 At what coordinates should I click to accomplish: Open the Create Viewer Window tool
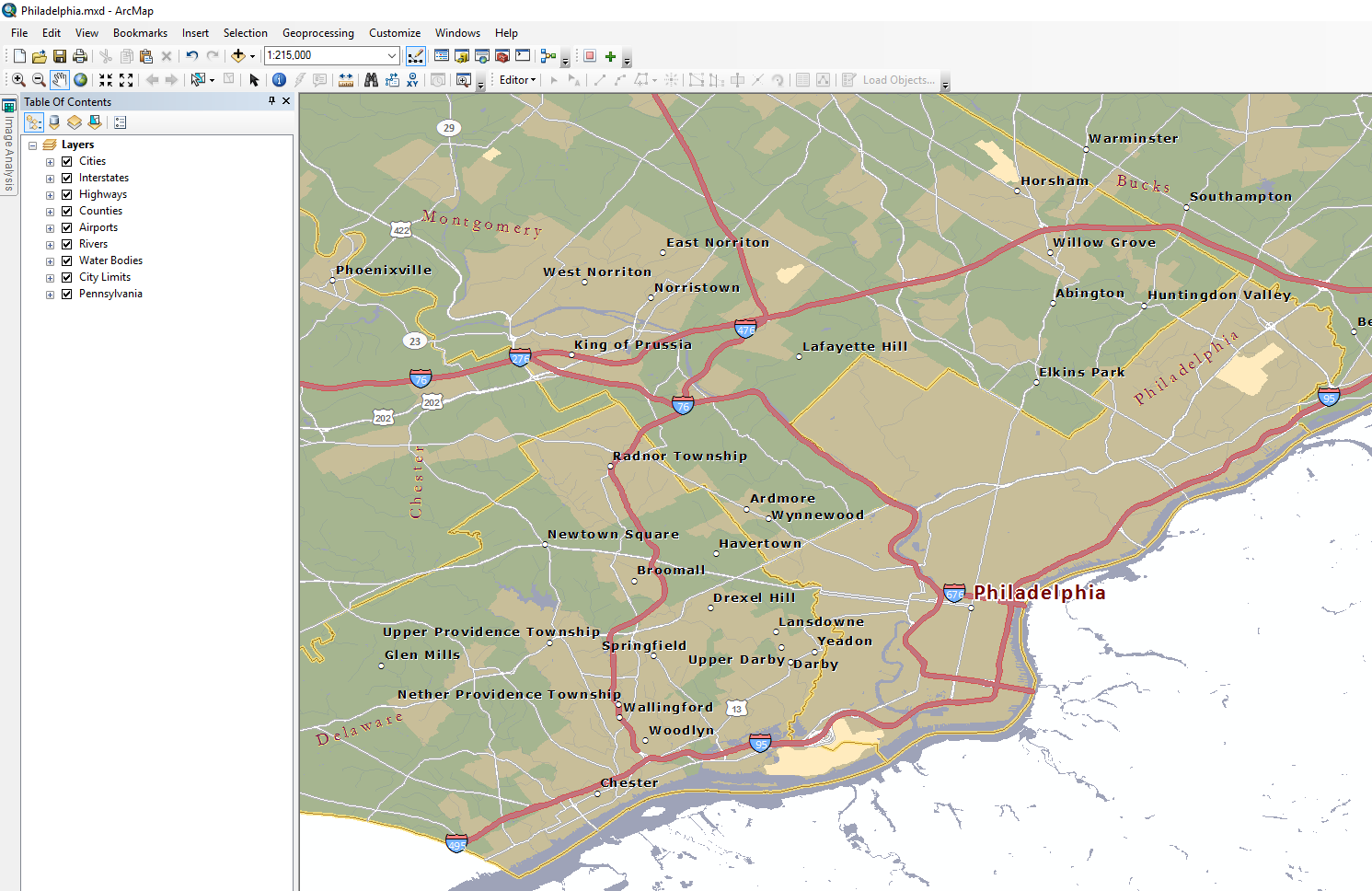point(464,80)
